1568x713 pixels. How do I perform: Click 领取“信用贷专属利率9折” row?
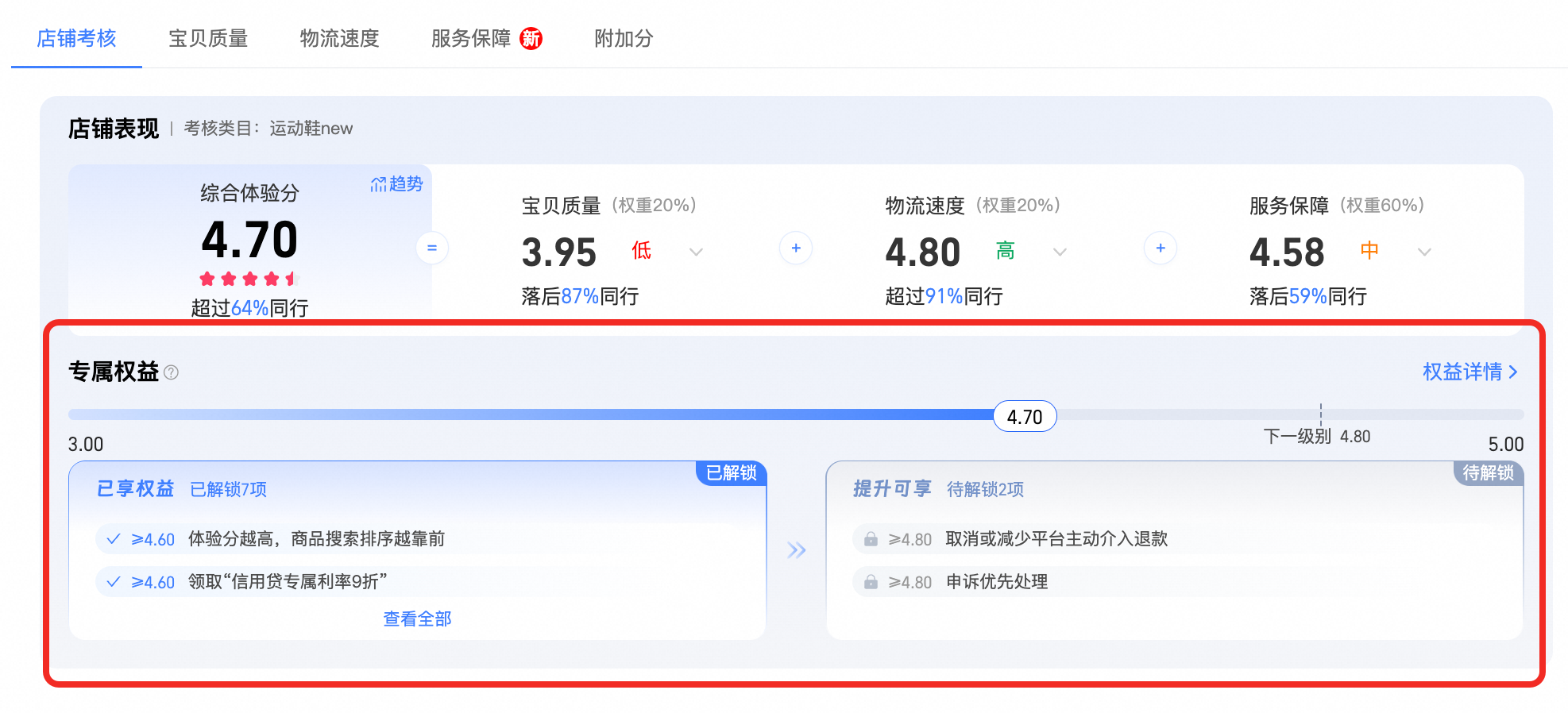pos(416,582)
